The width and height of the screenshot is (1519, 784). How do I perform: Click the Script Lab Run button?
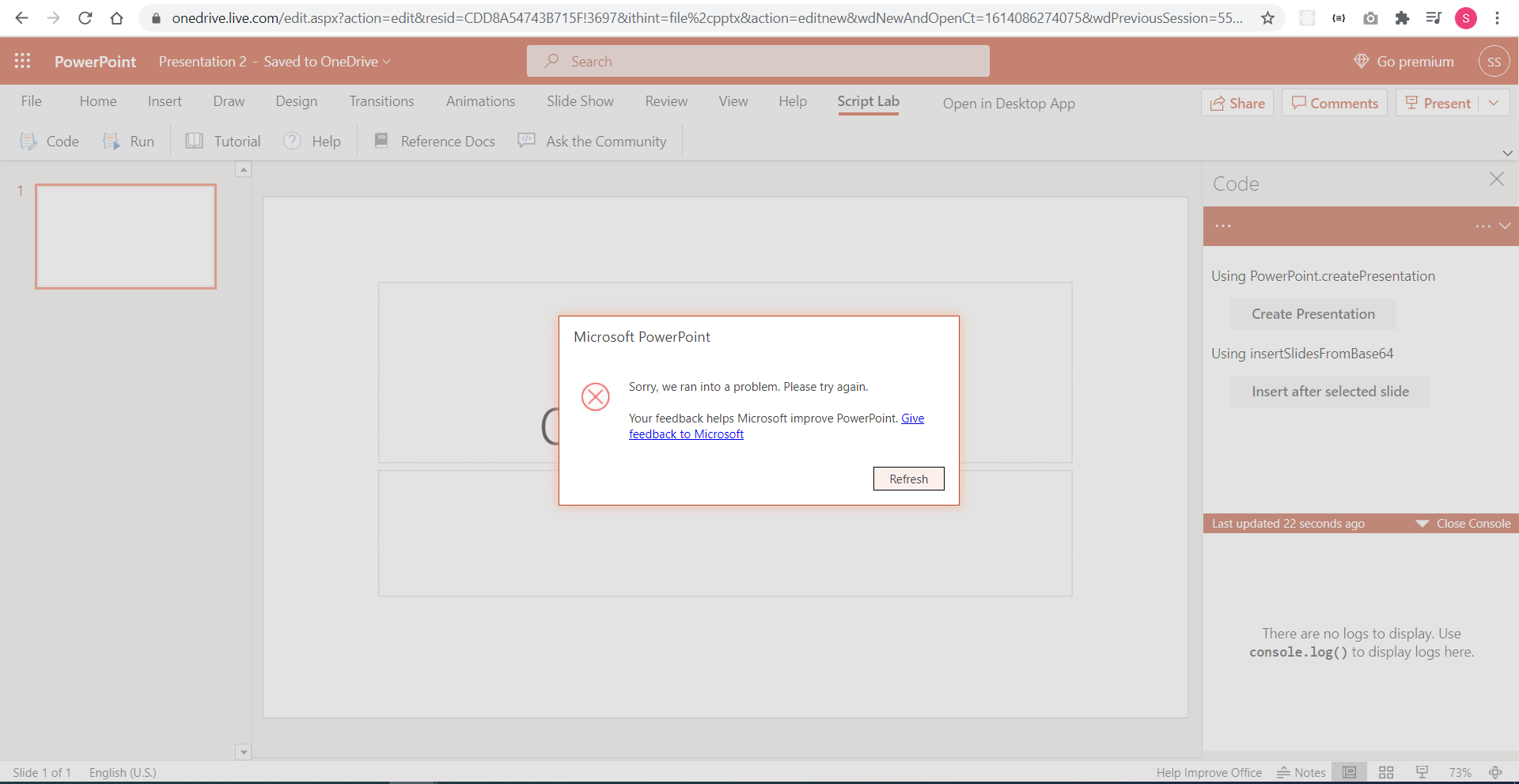[x=128, y=141]
